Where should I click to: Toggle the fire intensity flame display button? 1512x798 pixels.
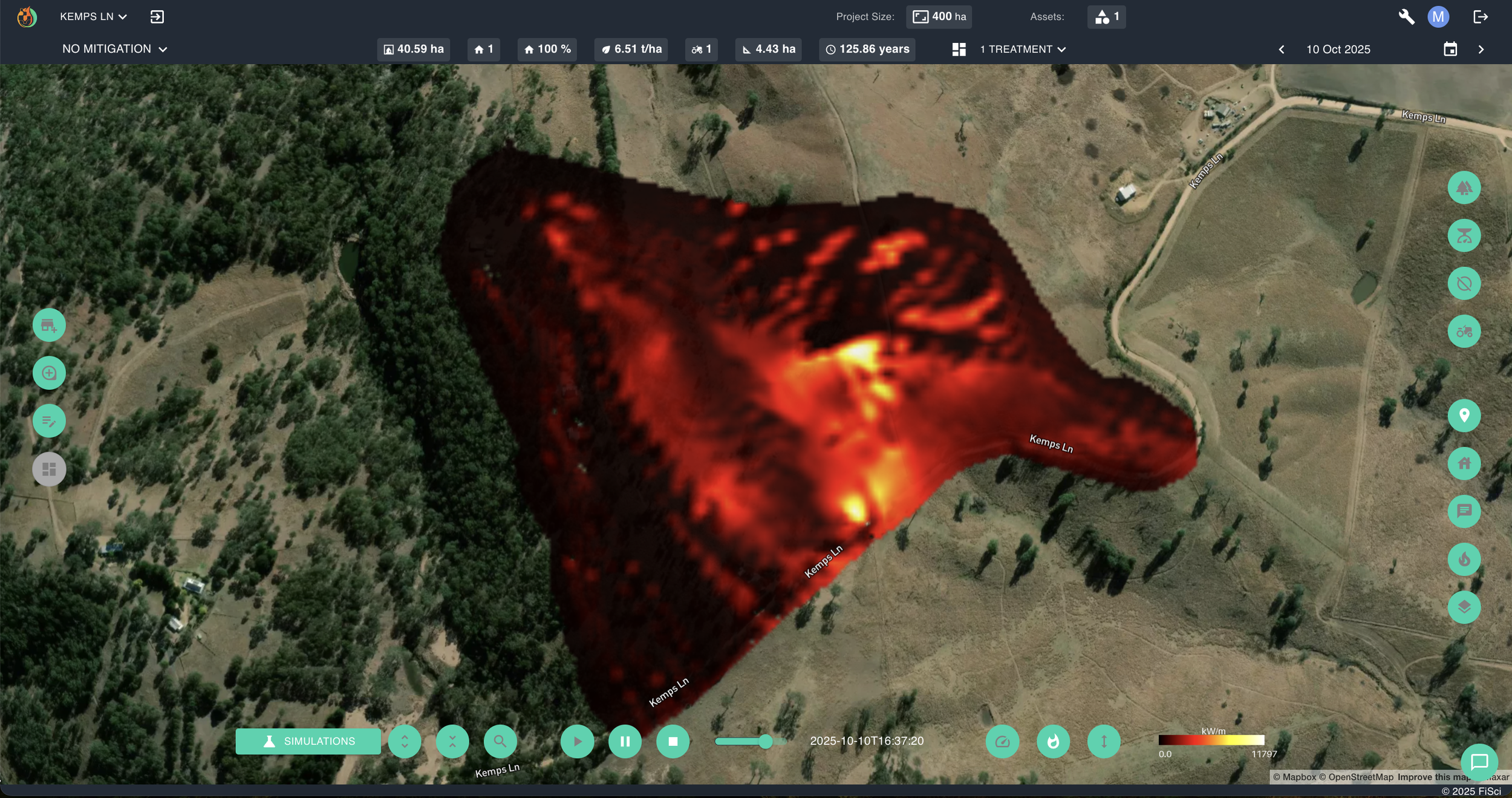(x=1053, y=741)
